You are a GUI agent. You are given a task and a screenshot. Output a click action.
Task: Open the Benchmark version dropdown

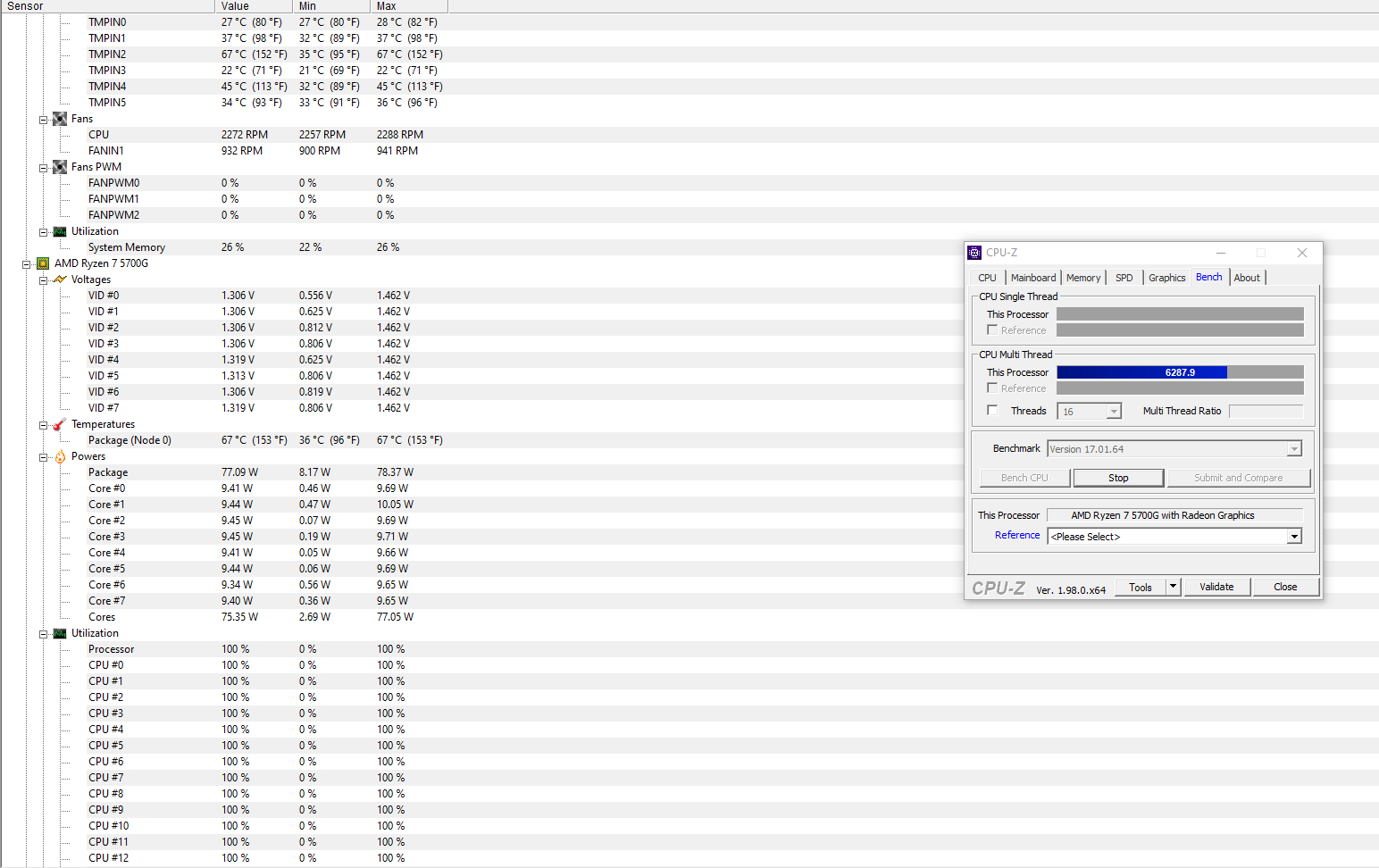pos(1294,449)
